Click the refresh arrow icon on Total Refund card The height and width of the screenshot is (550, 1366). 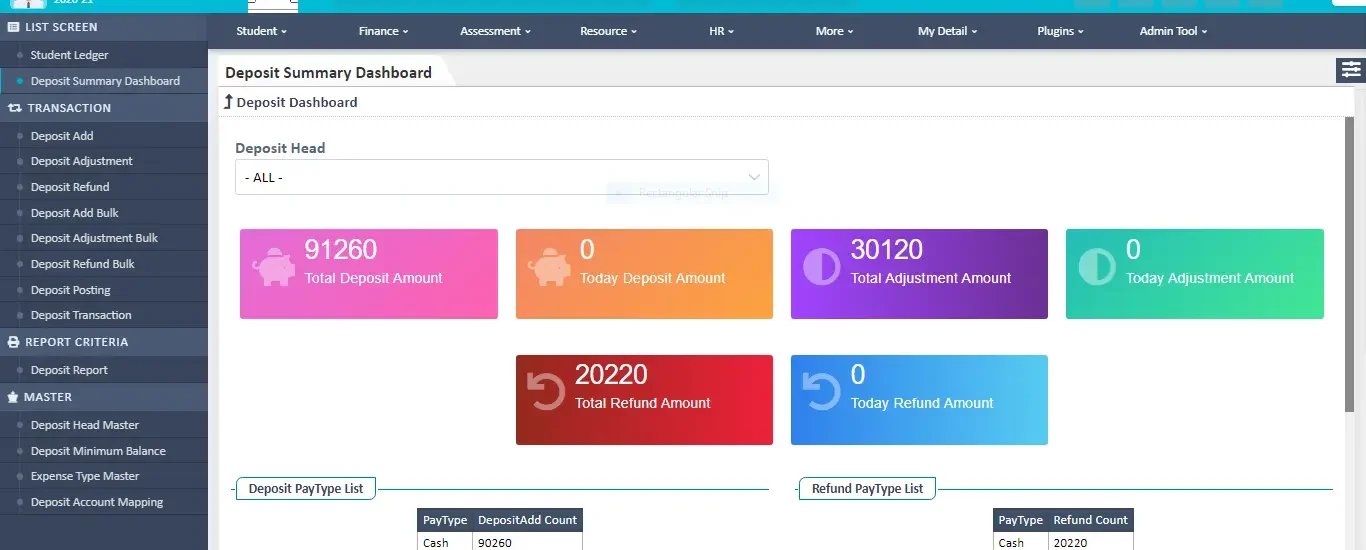[x=546, y=391]
